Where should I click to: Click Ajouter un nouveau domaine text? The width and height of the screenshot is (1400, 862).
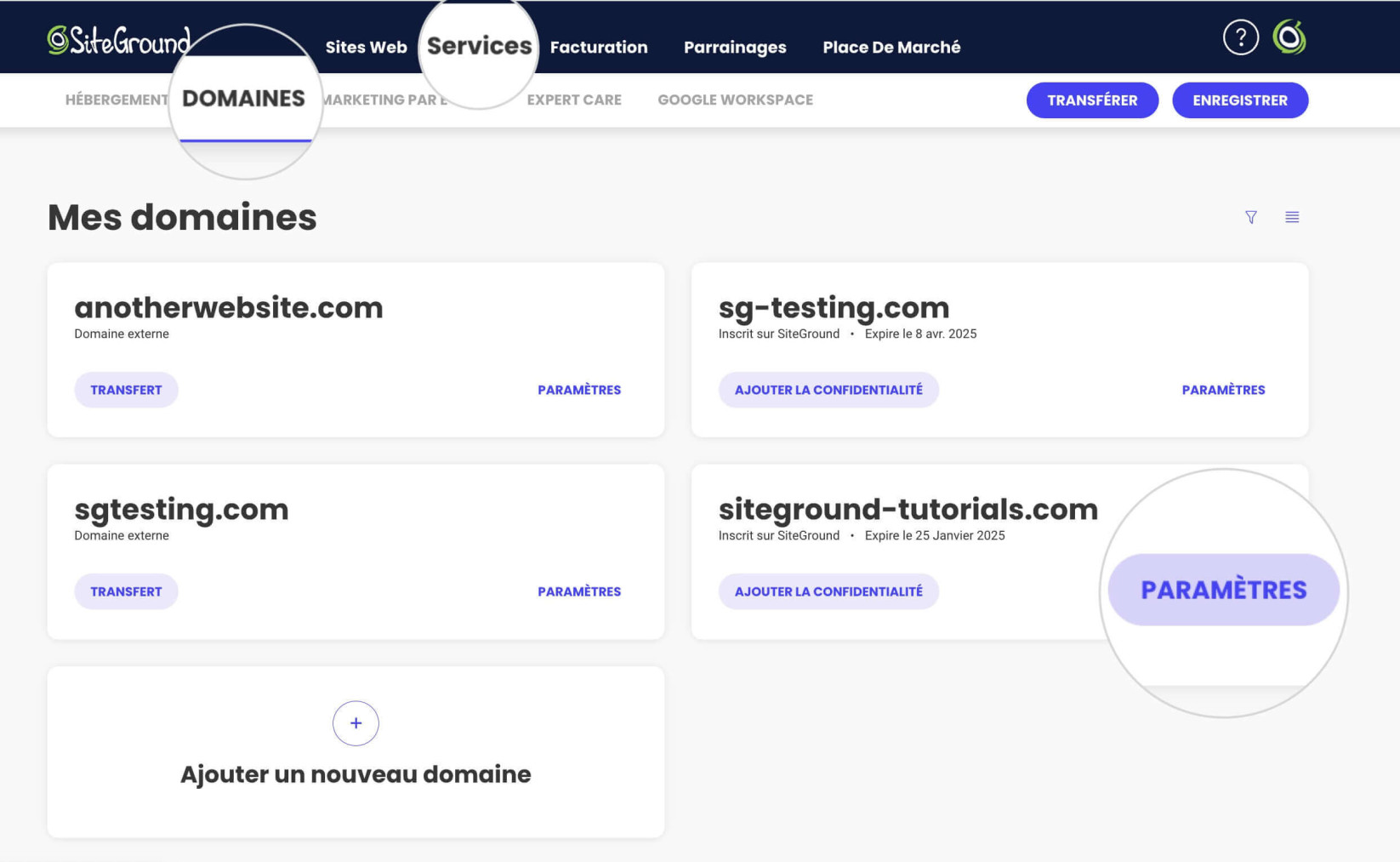click(x=356, y=774)
